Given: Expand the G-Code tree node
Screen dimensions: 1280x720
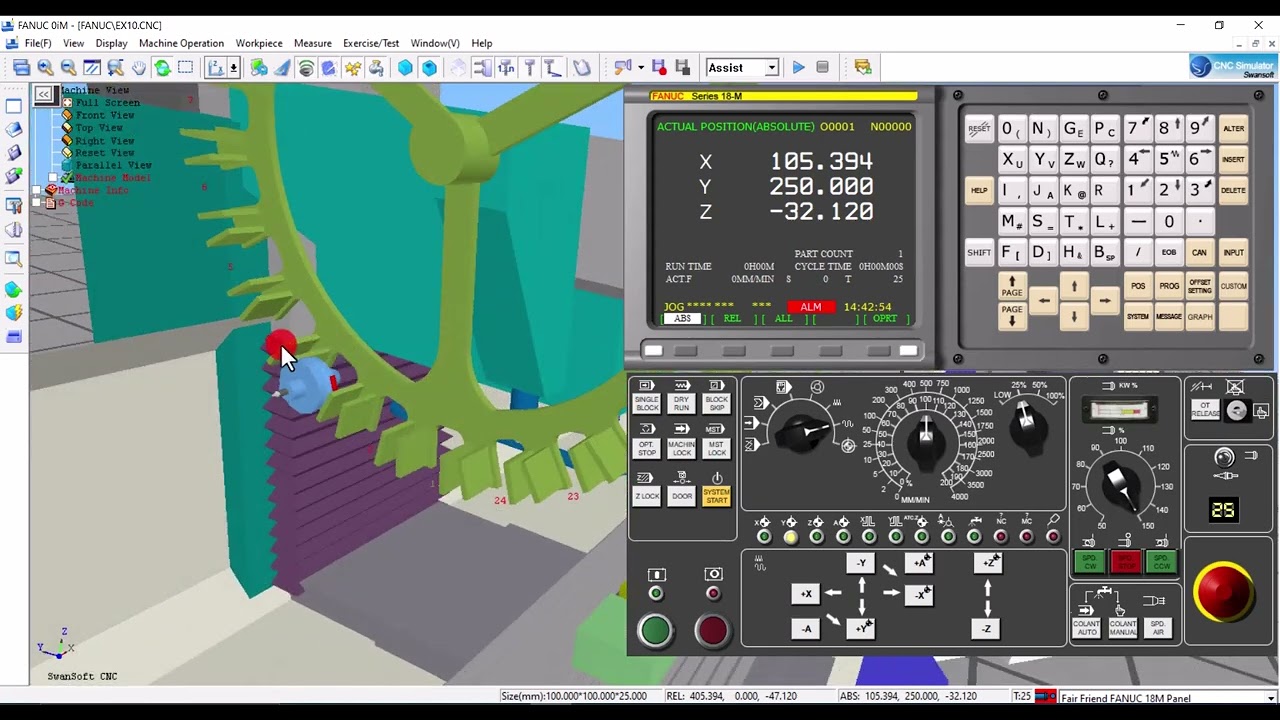Looking at the screenshot, I should (38, 203).
